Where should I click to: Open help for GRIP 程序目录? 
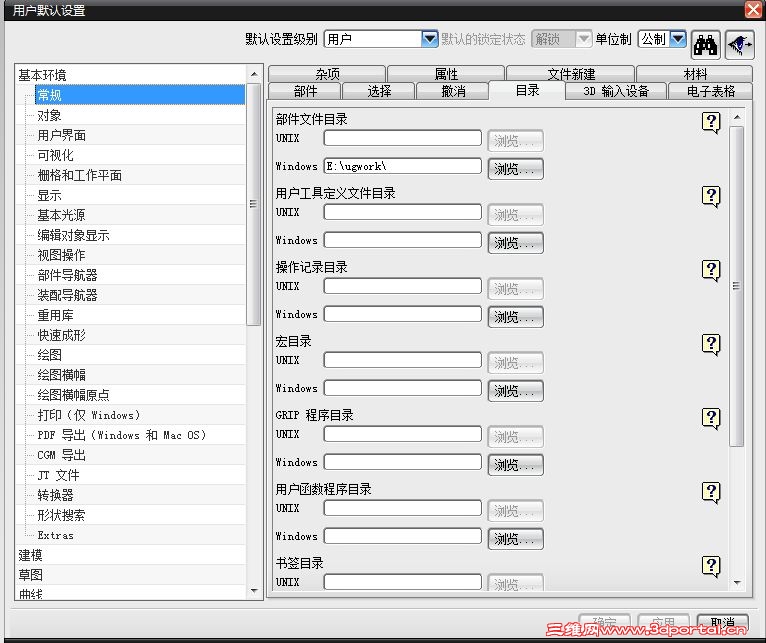tap(711, 418)
